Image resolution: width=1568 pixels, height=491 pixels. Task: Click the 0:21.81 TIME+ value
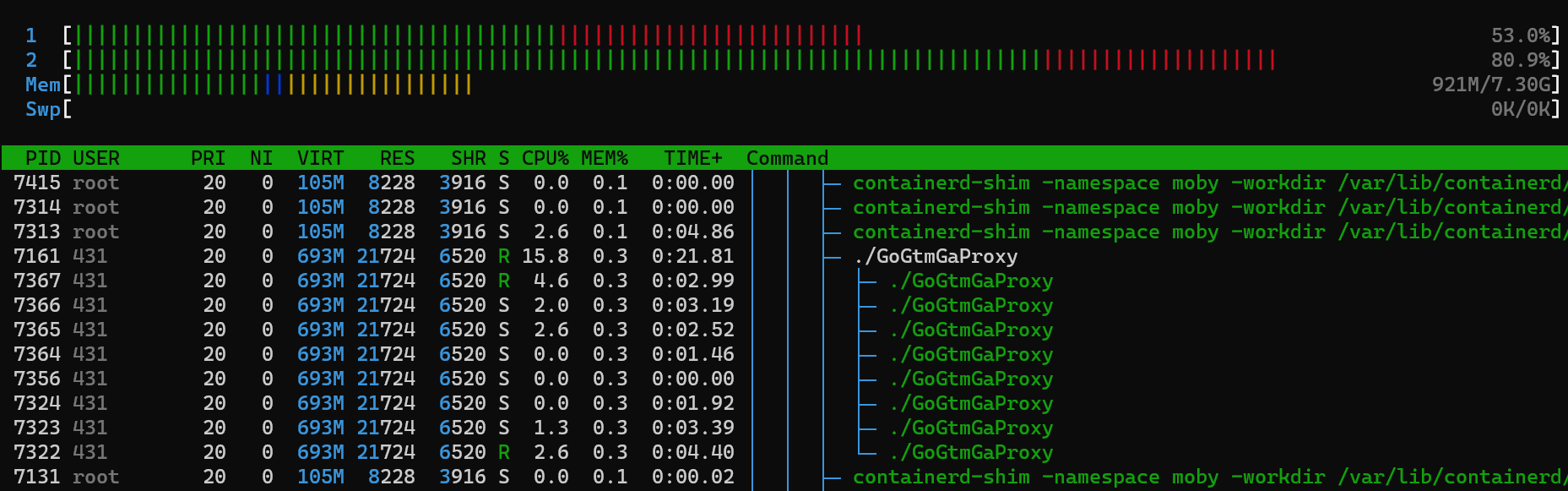(x=693, y=256)
